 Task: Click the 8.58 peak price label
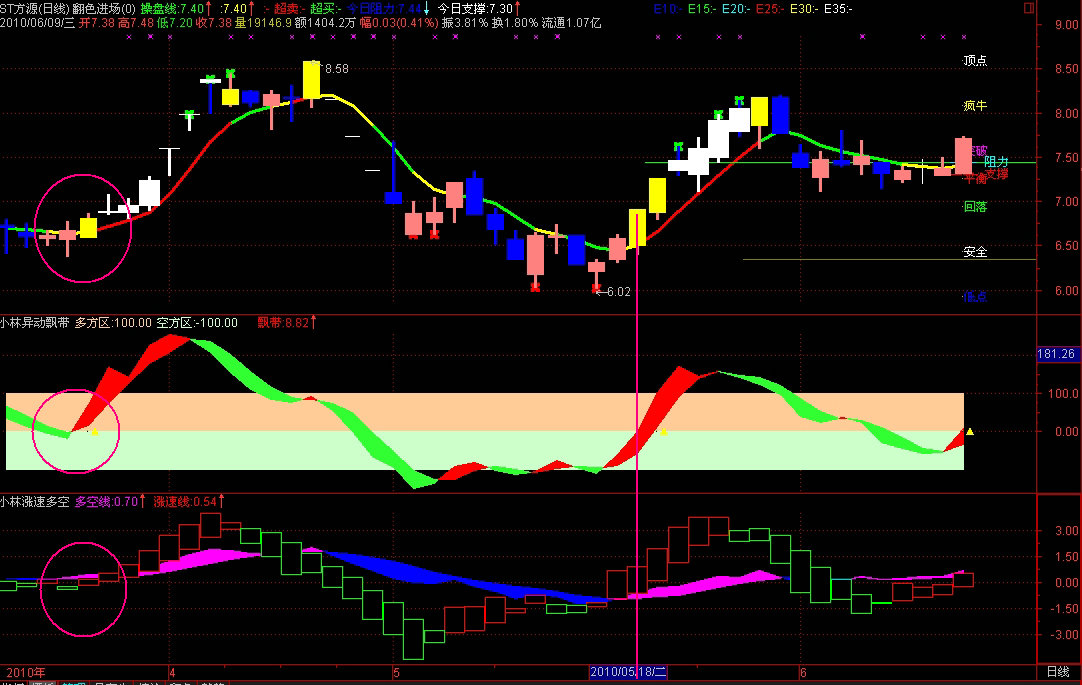pos(336,69)
